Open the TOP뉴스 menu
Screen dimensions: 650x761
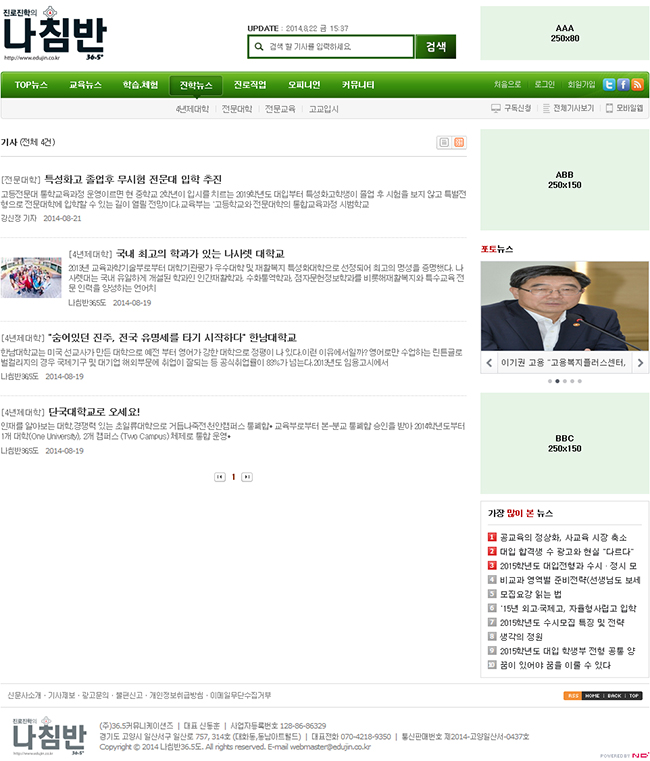pyautogui.click(x=31, y=85)
